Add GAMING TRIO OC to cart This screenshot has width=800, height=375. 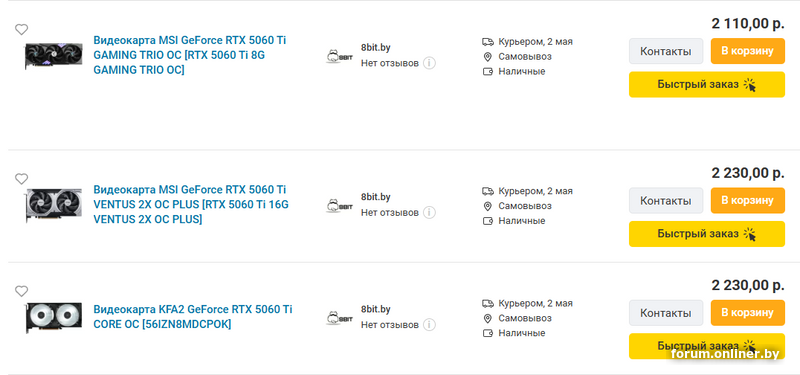coord(747,51)
